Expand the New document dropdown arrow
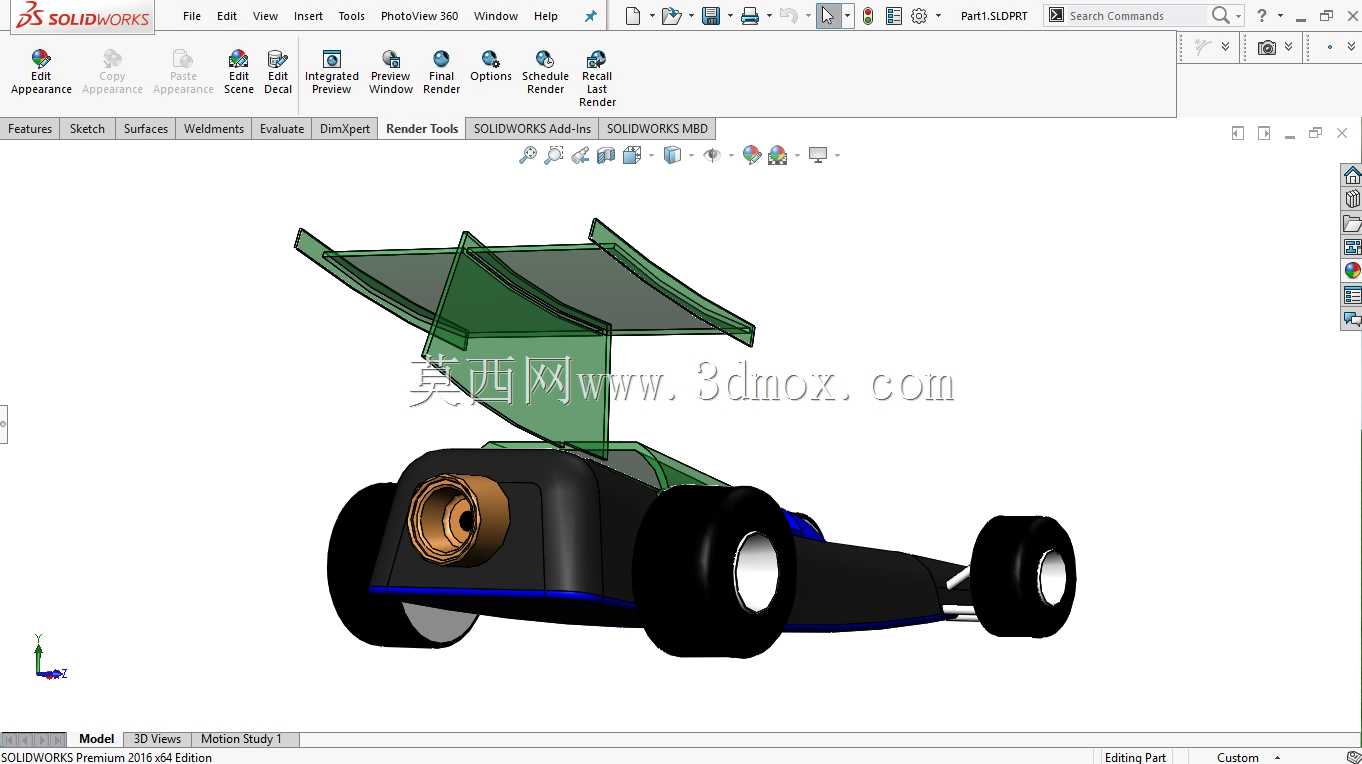 652,16
